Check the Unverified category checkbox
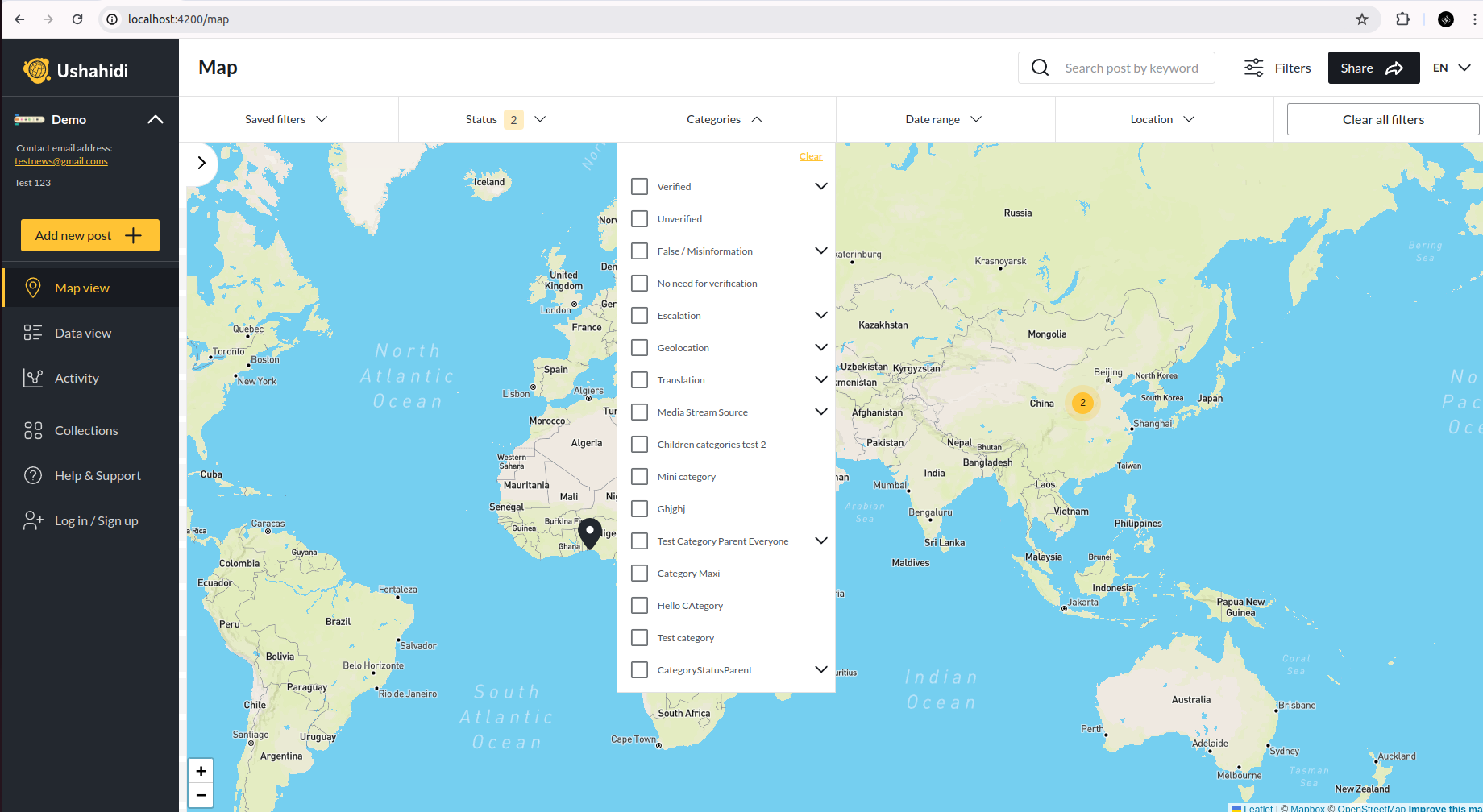 640,218
